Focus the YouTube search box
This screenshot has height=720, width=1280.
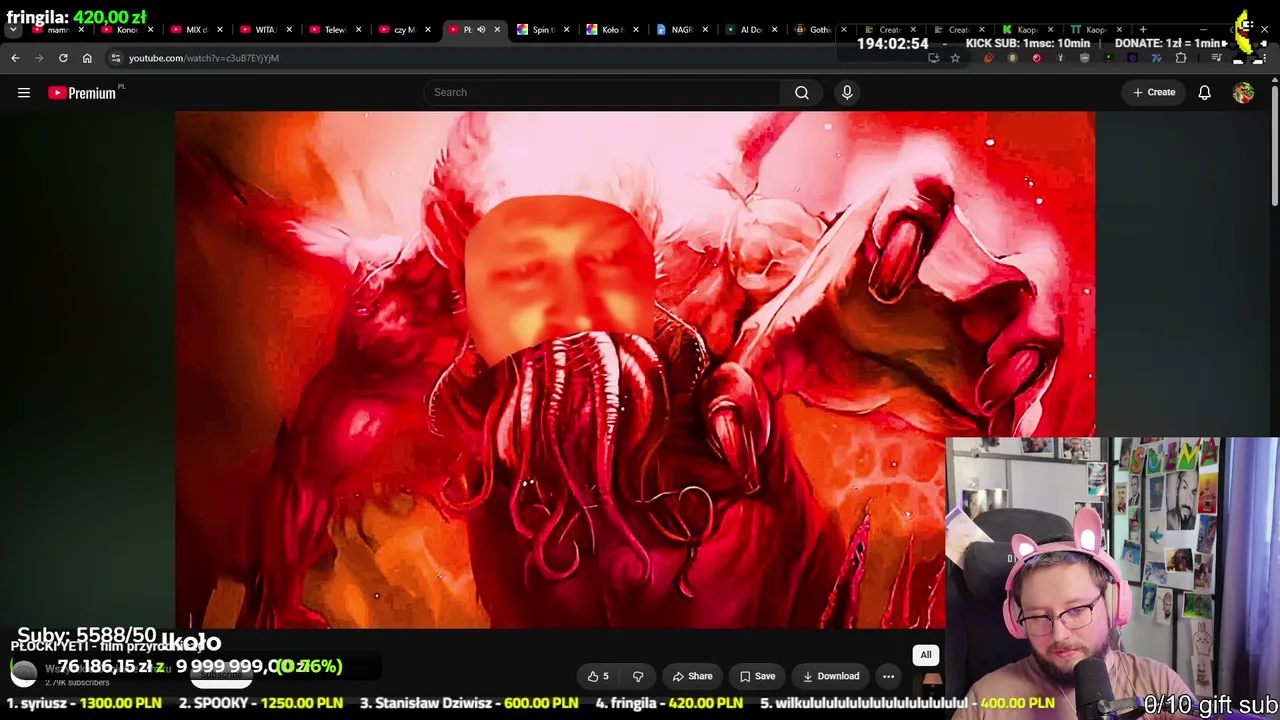pyautogui.click(x=603, y=93)
